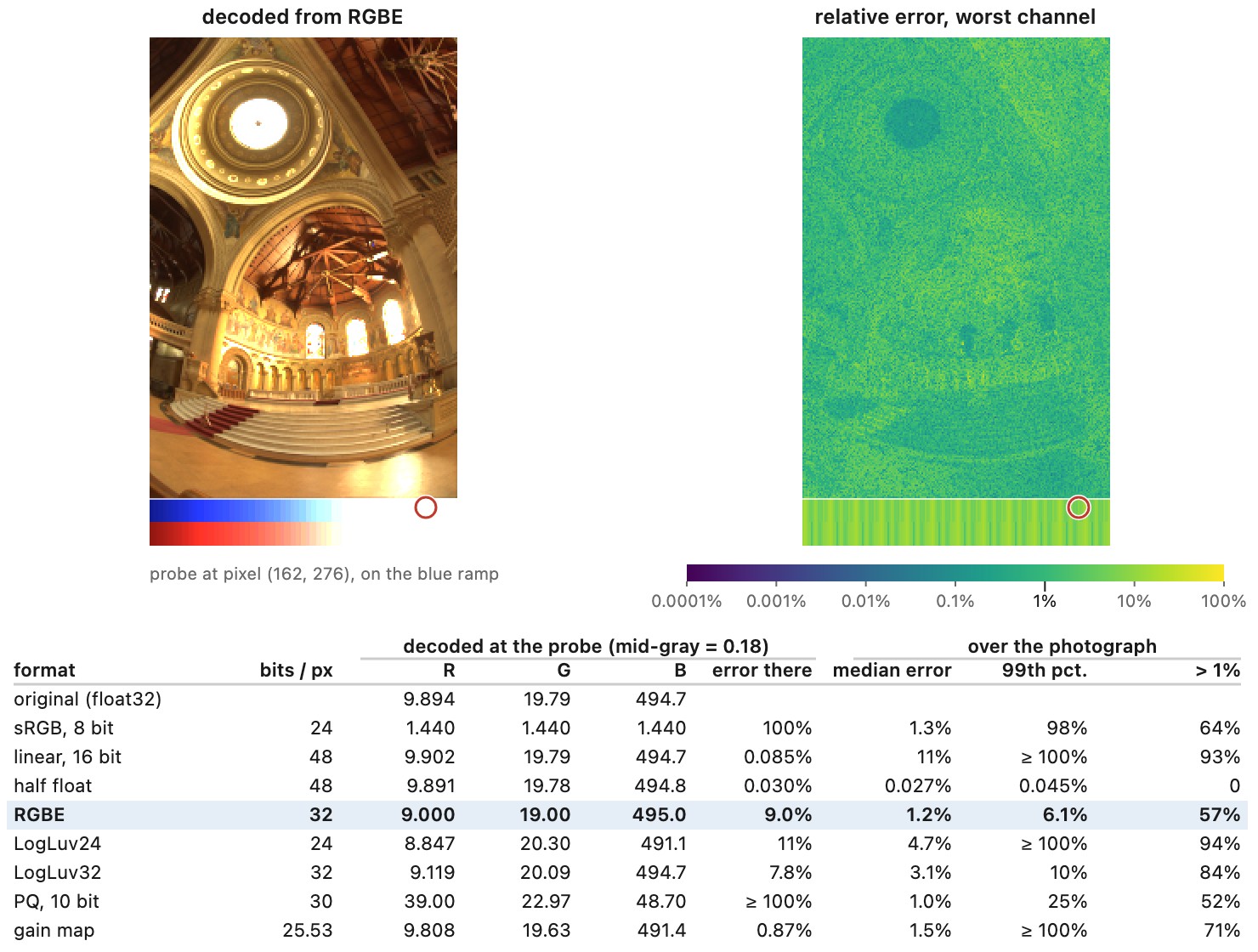Viewport: 1258px width, 952px height.
Task: Click the "over the photograph" group header
Action: [1062, 646]
